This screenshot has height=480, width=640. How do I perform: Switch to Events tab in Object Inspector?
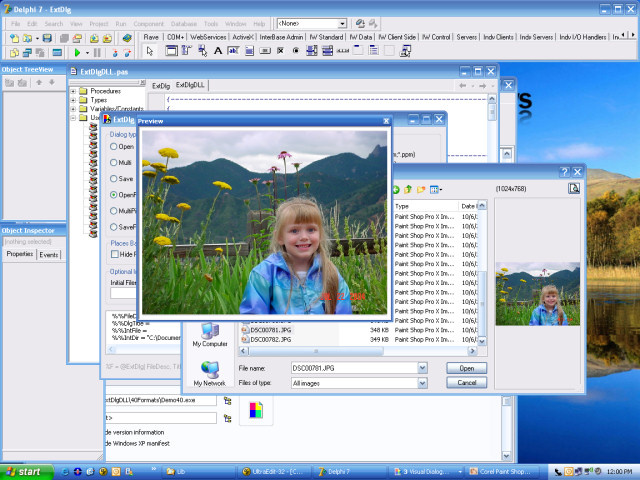(49, 255)
